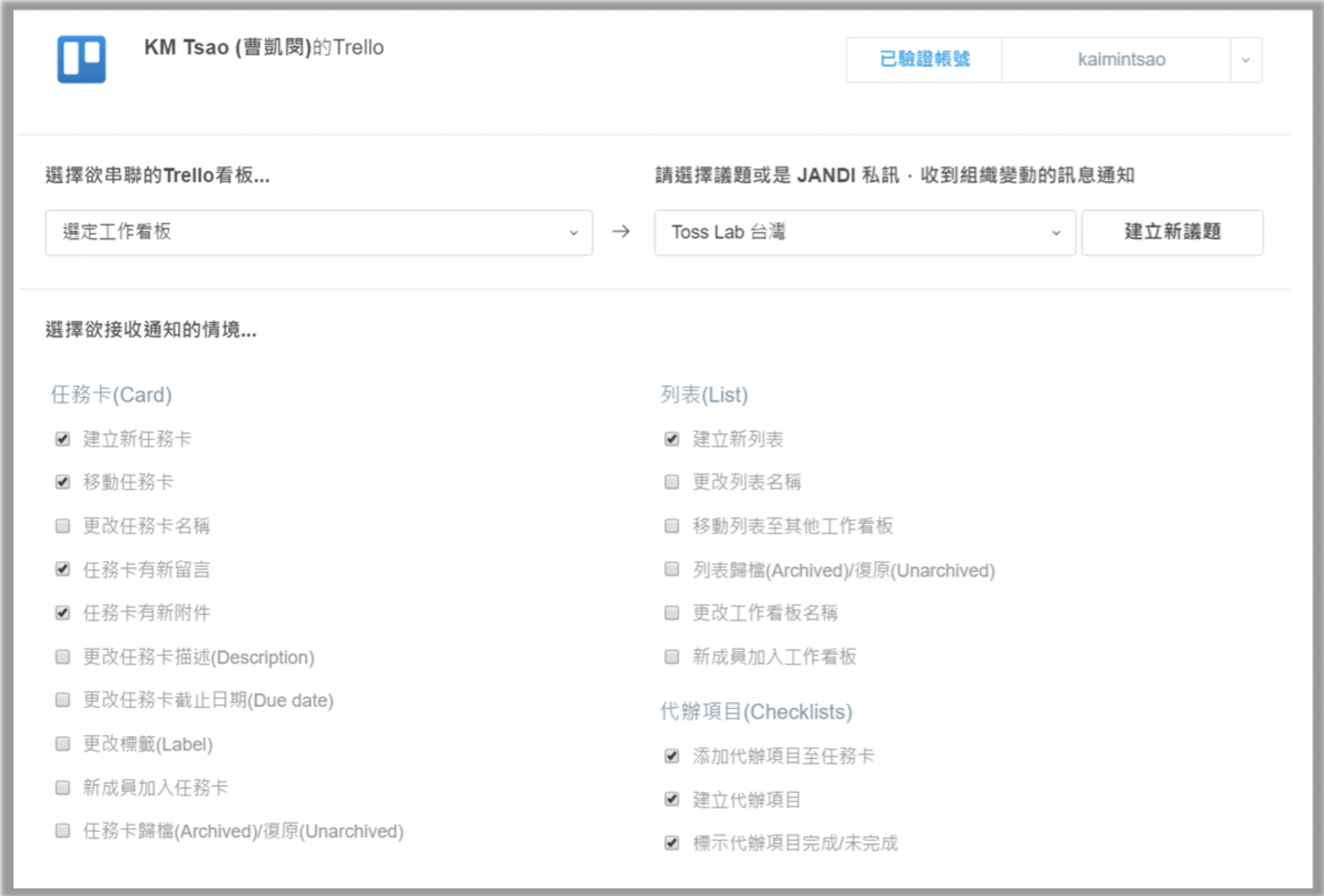Open the 選定工作看板 board dropdown
This screenshot has width=1324, height=896.
point(319,232)
